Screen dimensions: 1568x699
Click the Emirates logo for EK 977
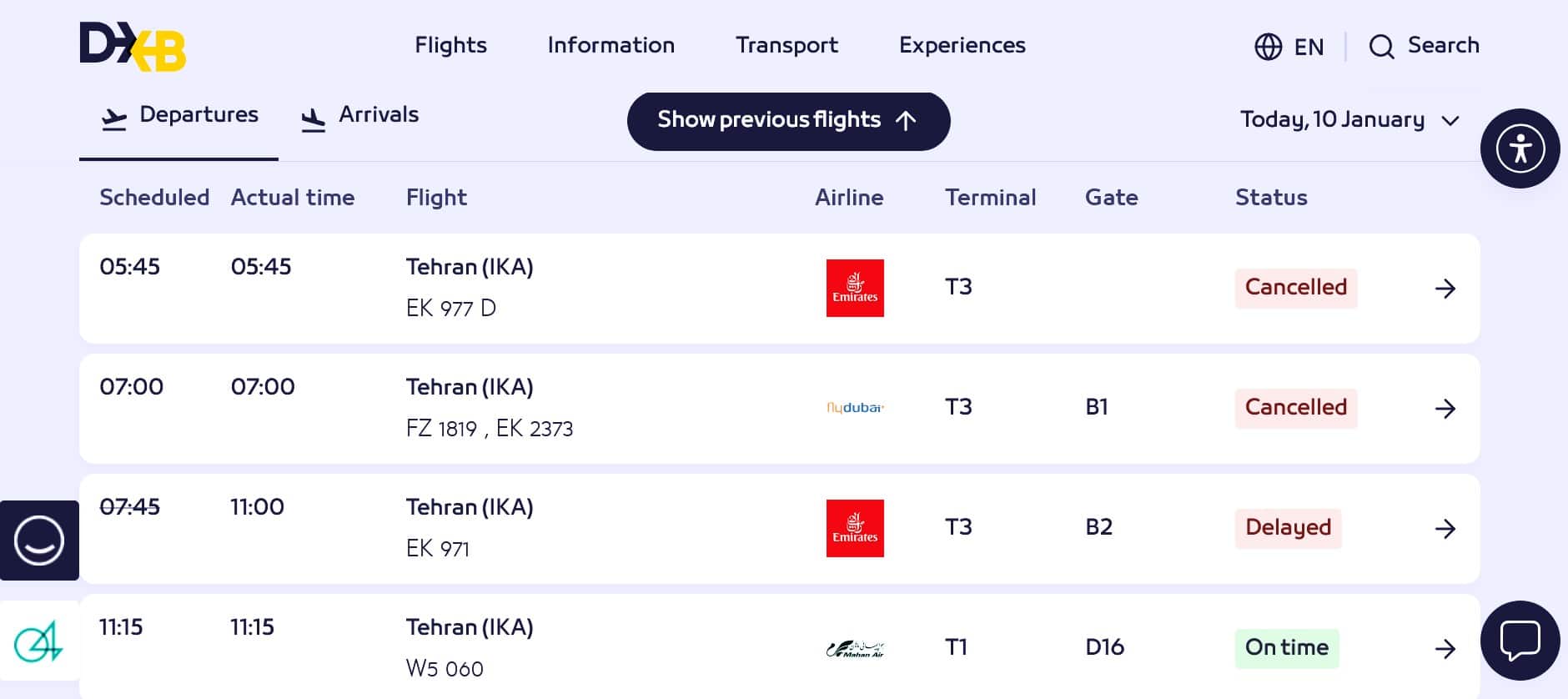[x=855, y=289]
